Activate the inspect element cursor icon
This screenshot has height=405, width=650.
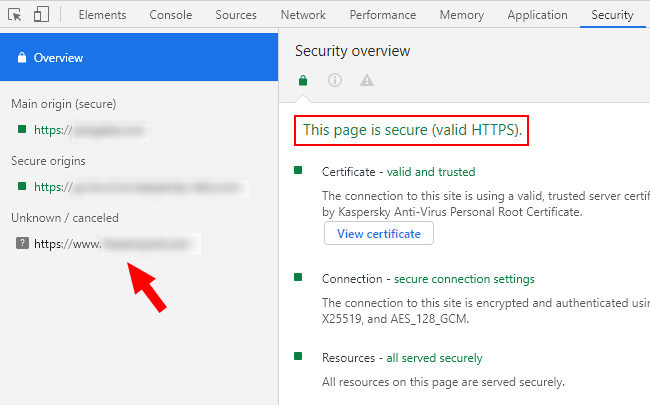coord(15,15)
